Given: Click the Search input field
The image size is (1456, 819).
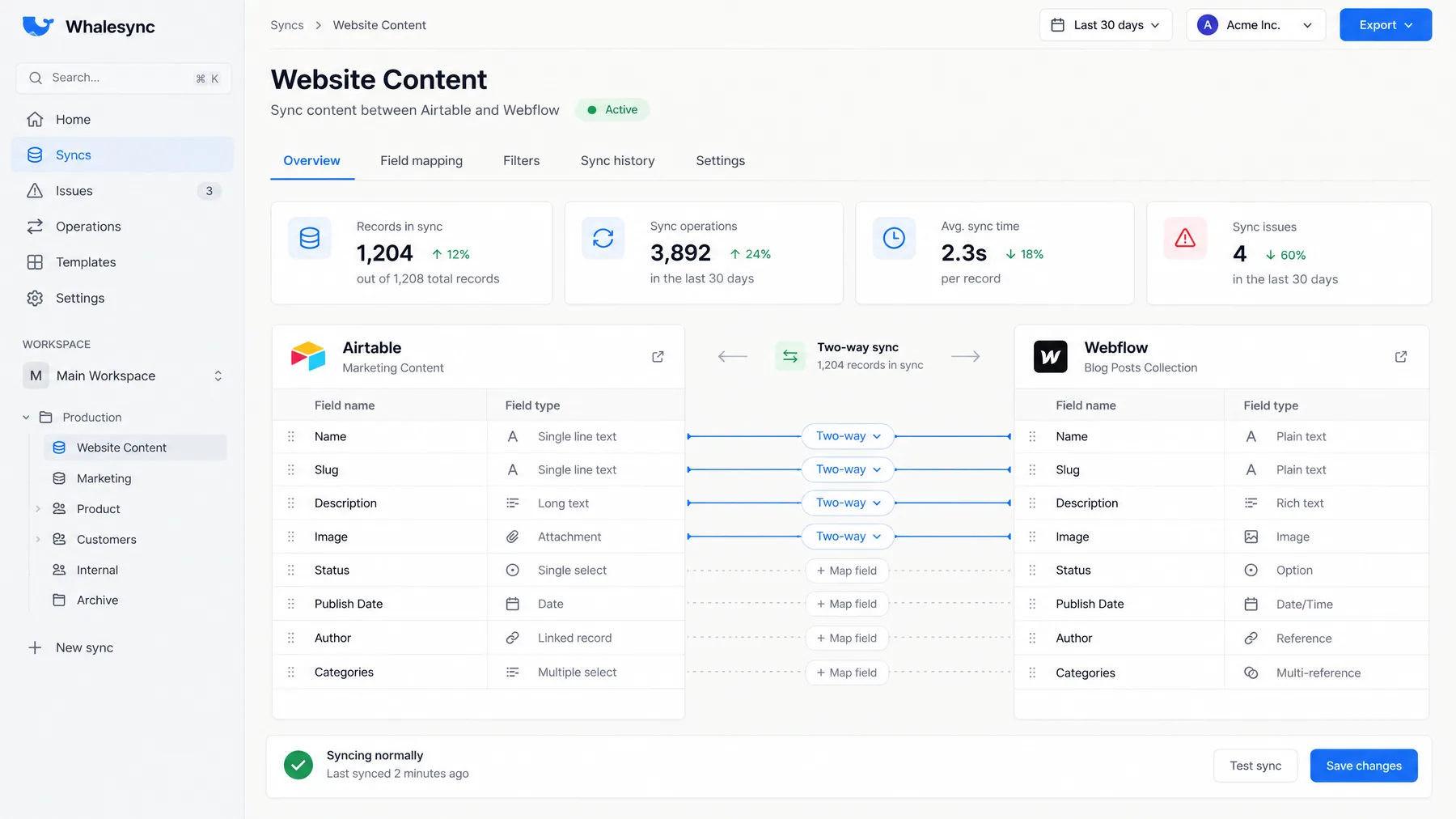Looking at the screenshot, I should tap(124, 78).
